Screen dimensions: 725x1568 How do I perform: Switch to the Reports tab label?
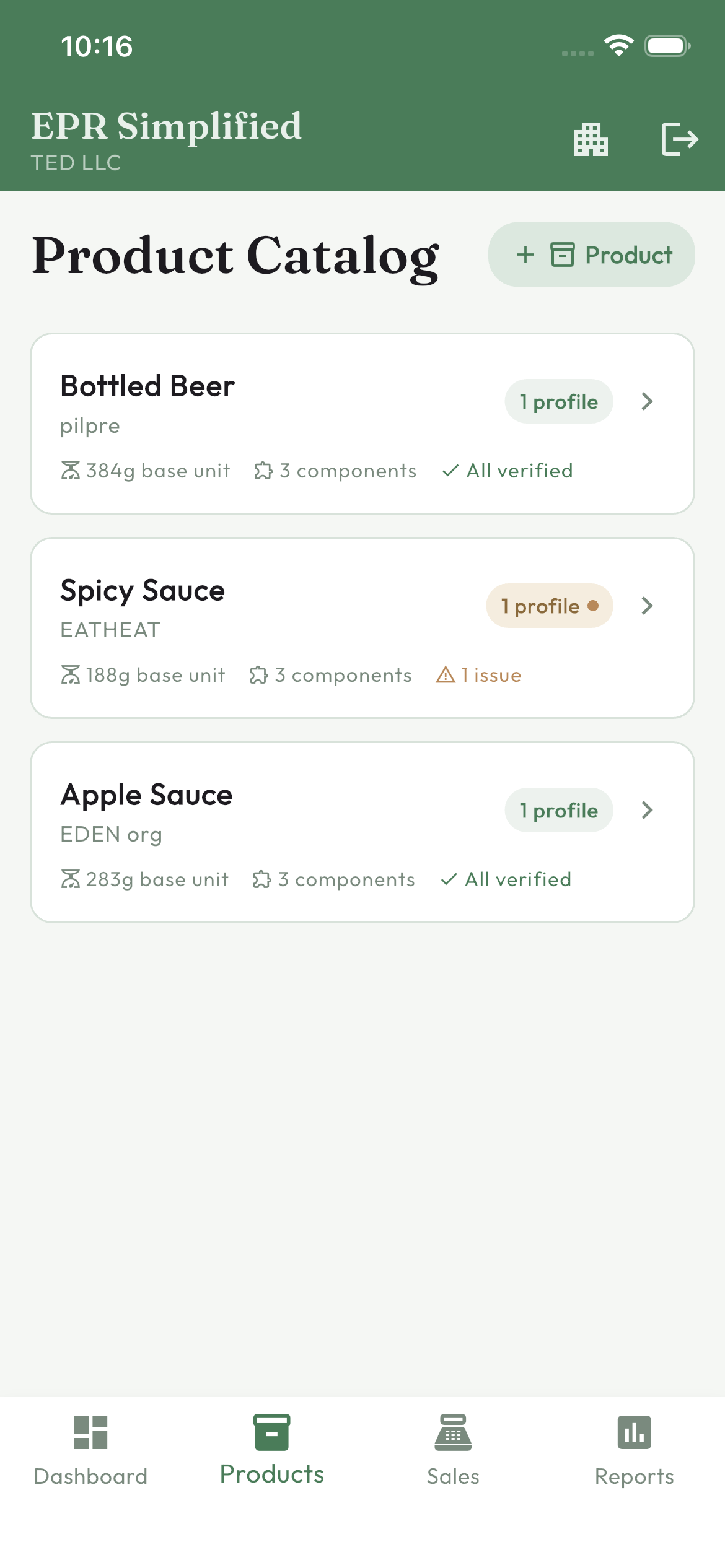[634, 1476]
